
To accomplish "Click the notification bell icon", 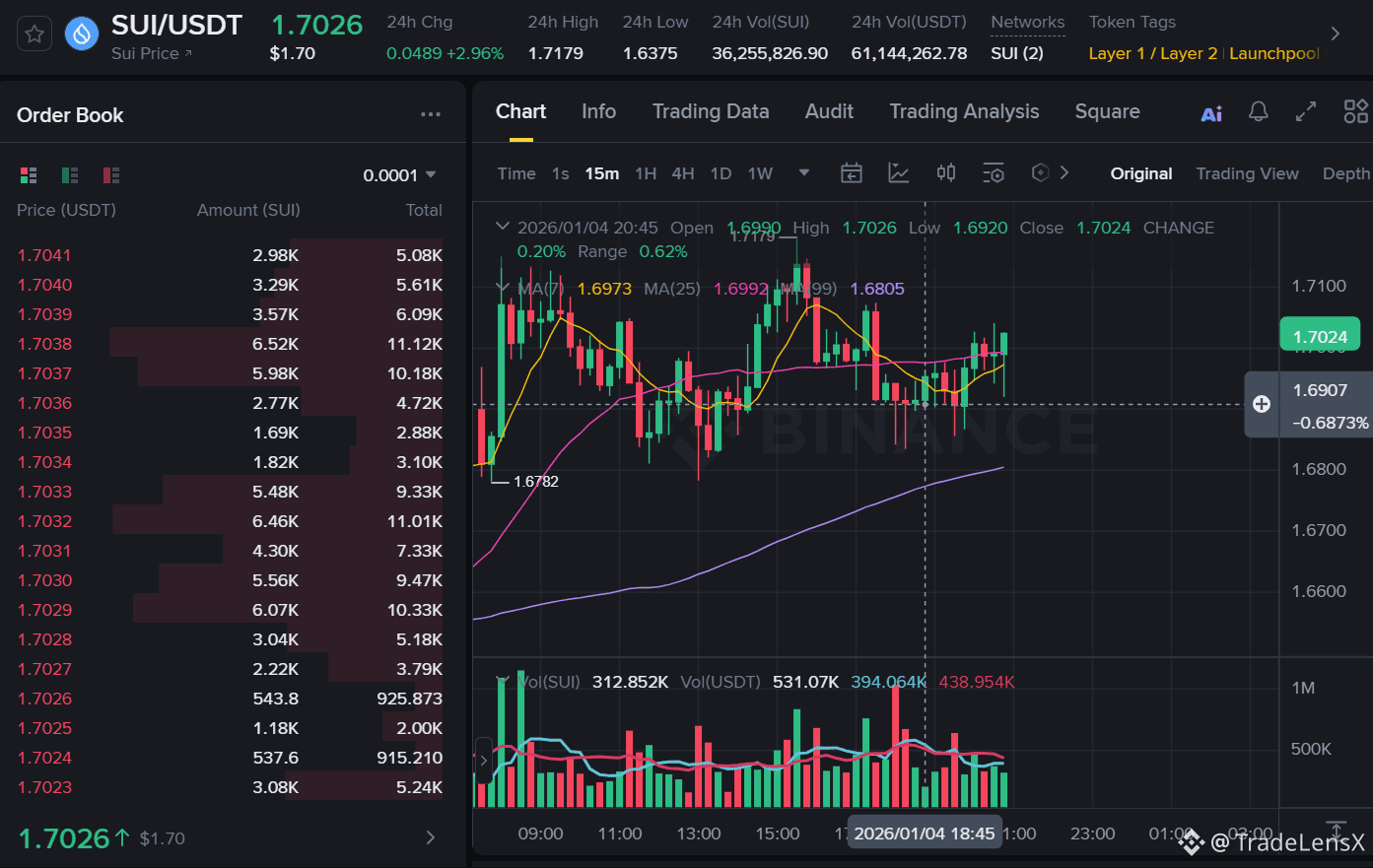I will click(1258, 111).
